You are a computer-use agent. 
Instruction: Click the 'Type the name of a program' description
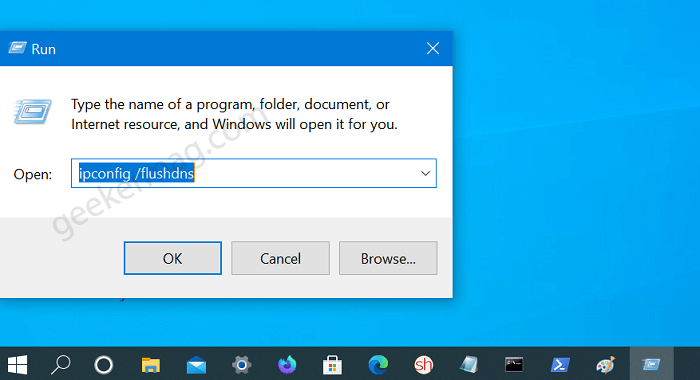point(234,114)
